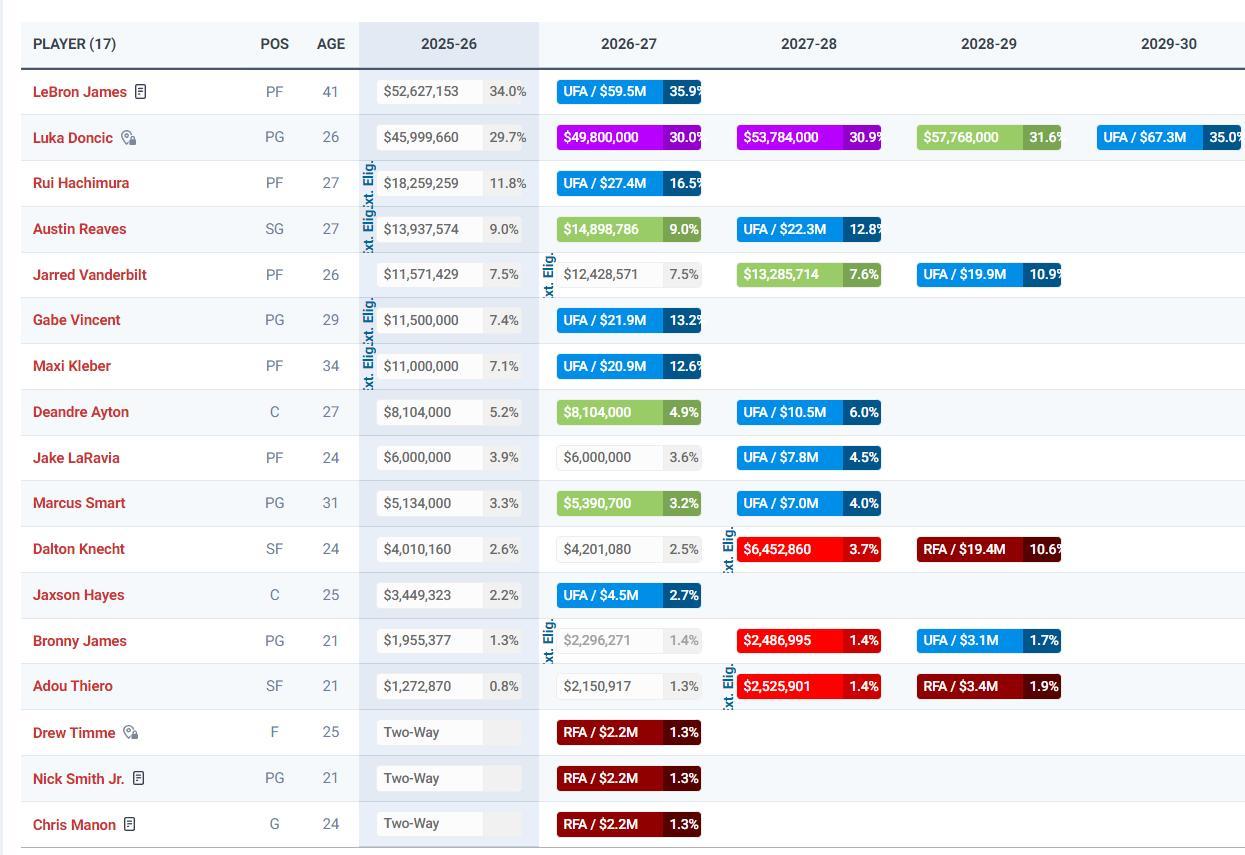Viewport: 1245px width, 855px height.
Task: Open Rui Hachimura's player link
Action: (x=80, y=183)
